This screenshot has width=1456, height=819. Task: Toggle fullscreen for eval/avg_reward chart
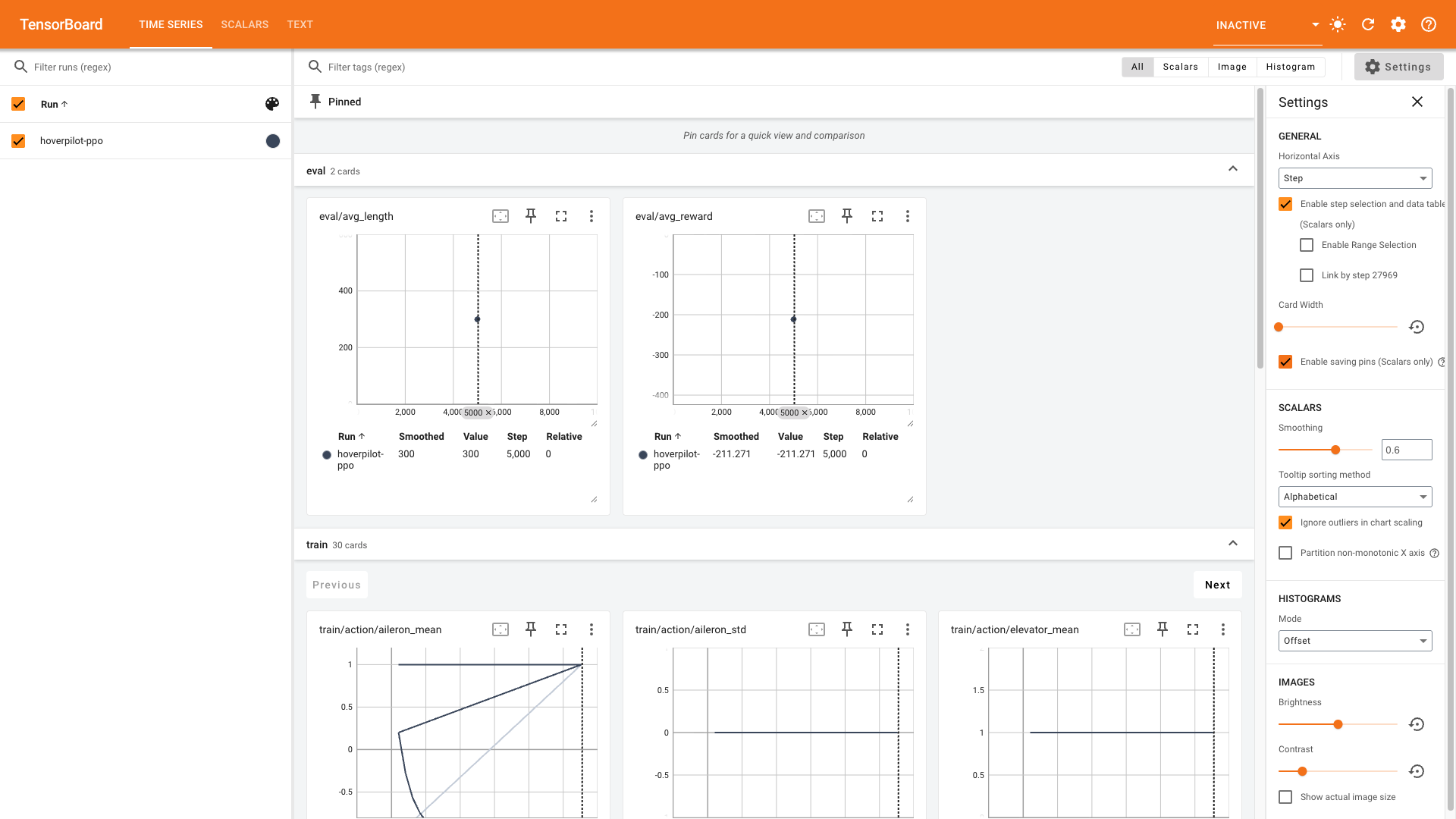pos(877,216)
